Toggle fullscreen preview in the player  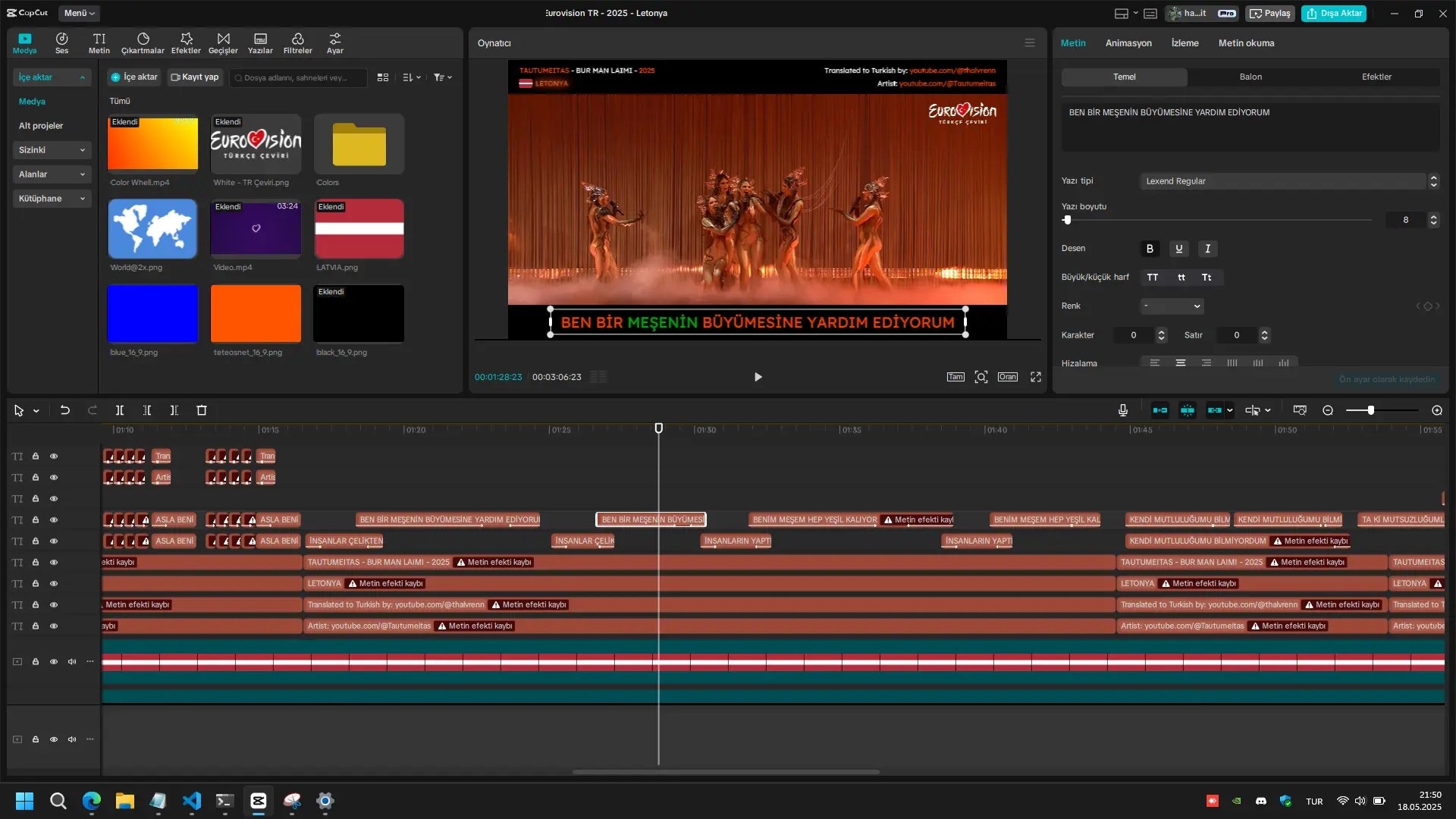pos(1036,377)
